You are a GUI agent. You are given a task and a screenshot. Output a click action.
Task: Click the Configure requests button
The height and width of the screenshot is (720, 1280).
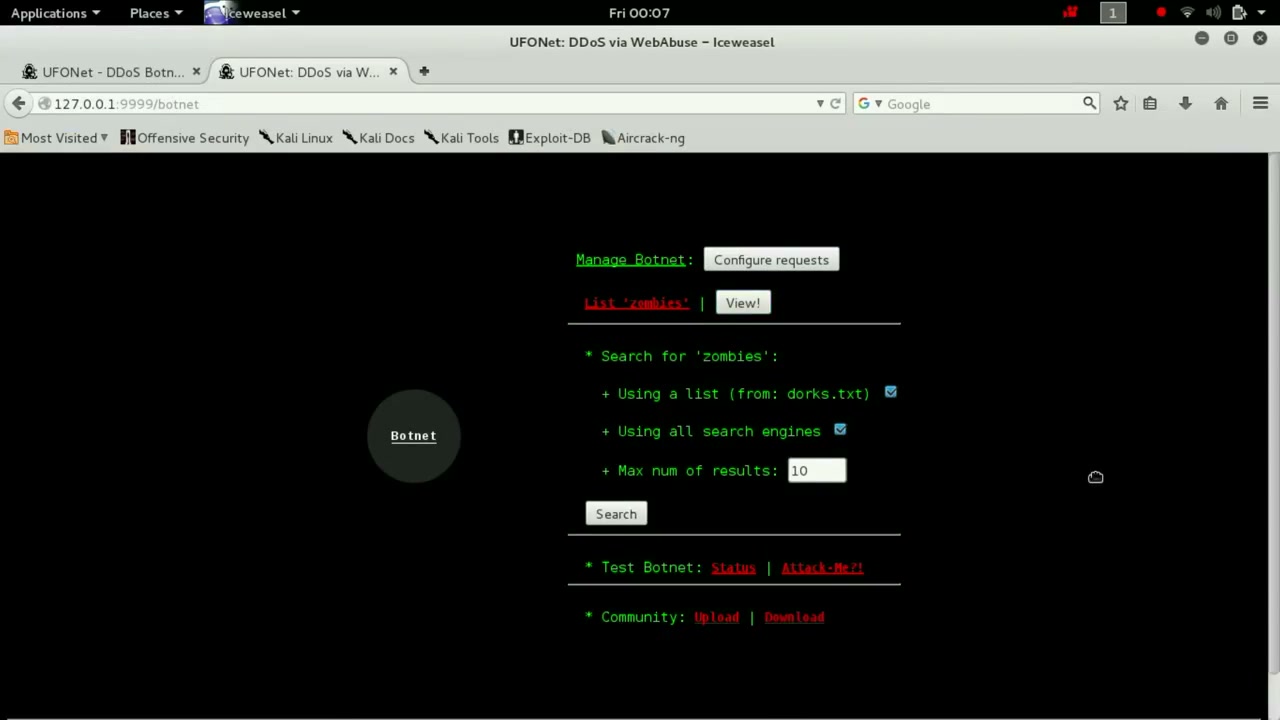771,260
